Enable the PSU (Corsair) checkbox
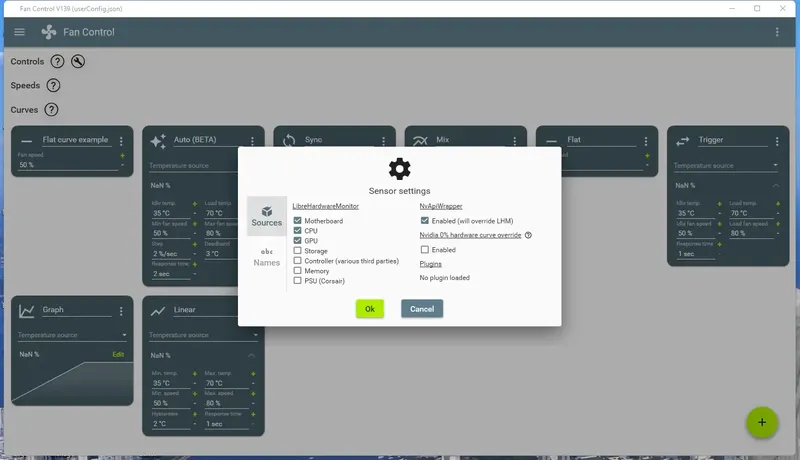This screenshot has width=800, height=460. (297, 280)
